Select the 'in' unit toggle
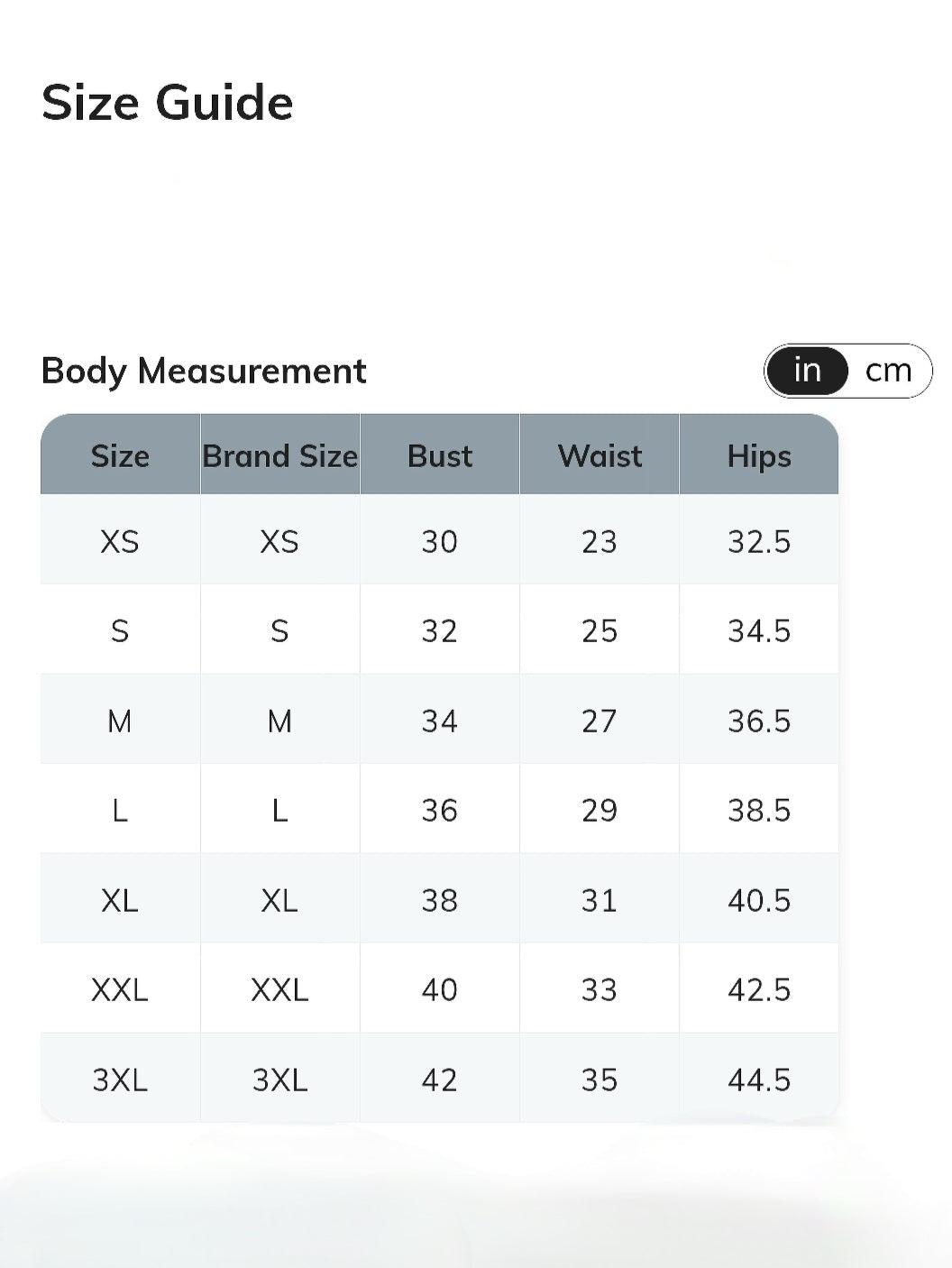 coord(808,371)
